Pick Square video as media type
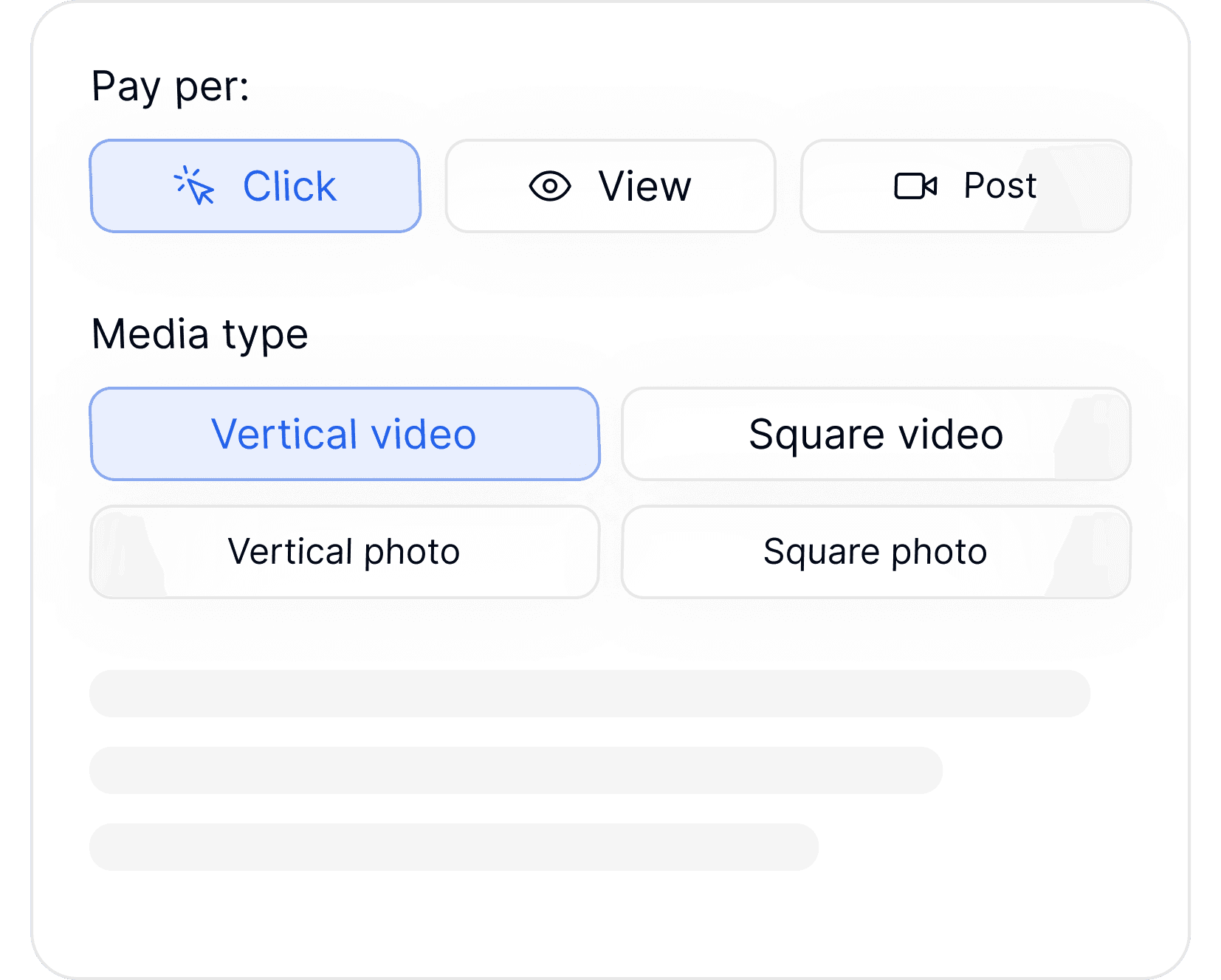Viewport: 1221px width, 980px height. [876, 434]
